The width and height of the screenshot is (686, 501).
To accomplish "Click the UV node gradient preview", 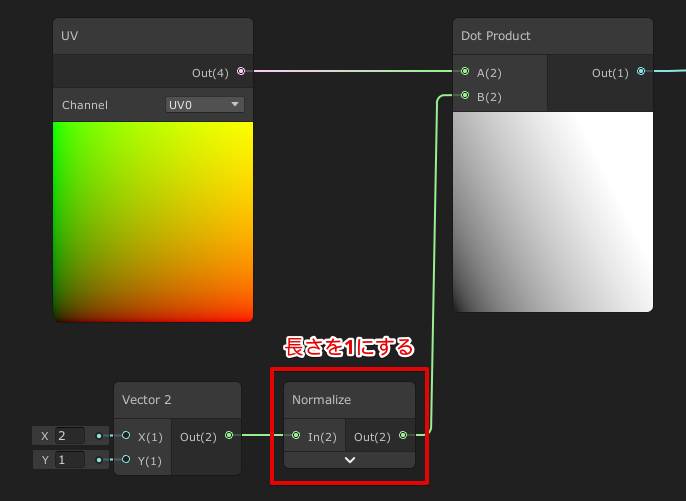I will (x=153, y=222).
